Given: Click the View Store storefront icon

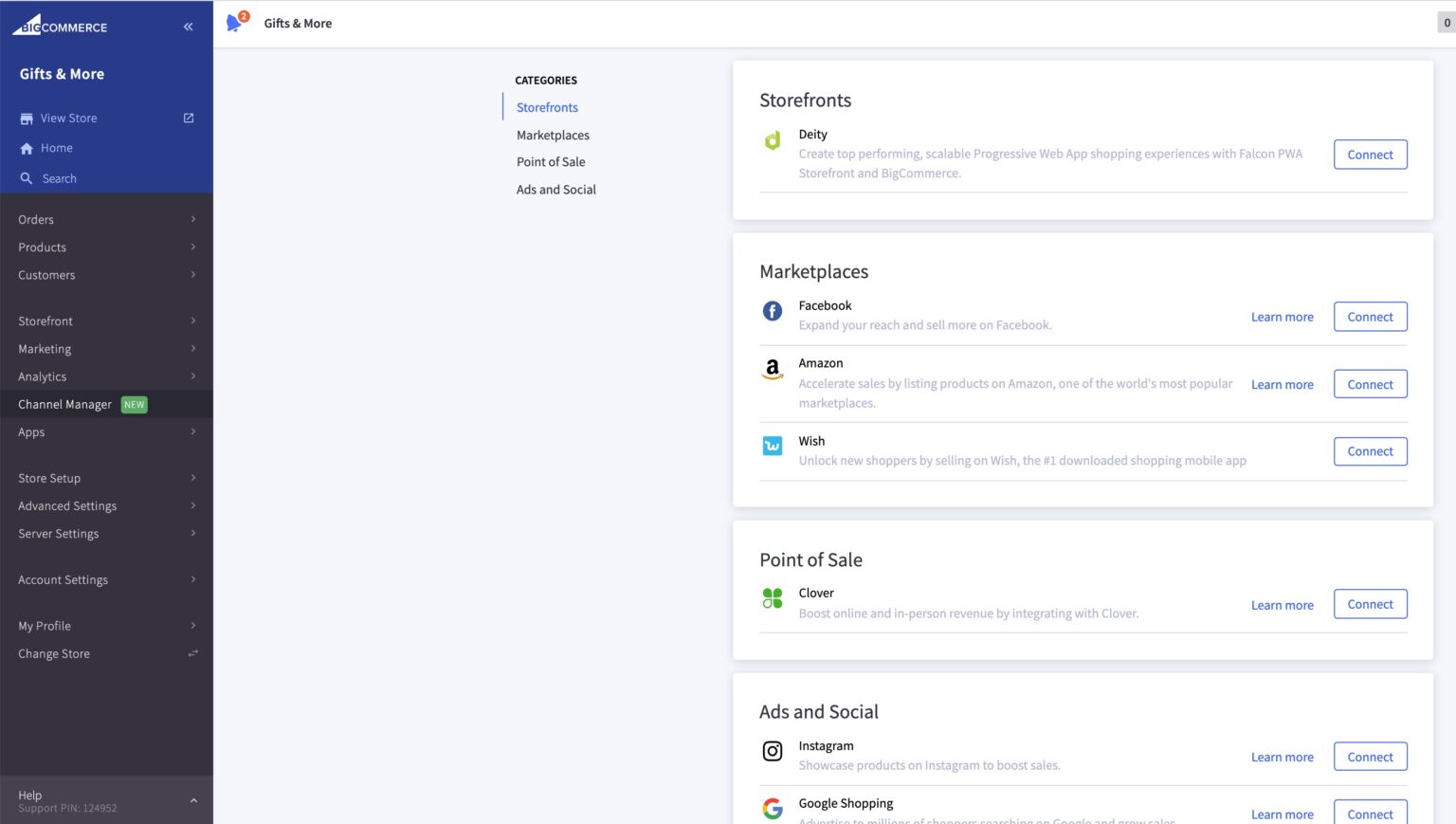Looking at the screenshot, I should [x=27, y=119].
